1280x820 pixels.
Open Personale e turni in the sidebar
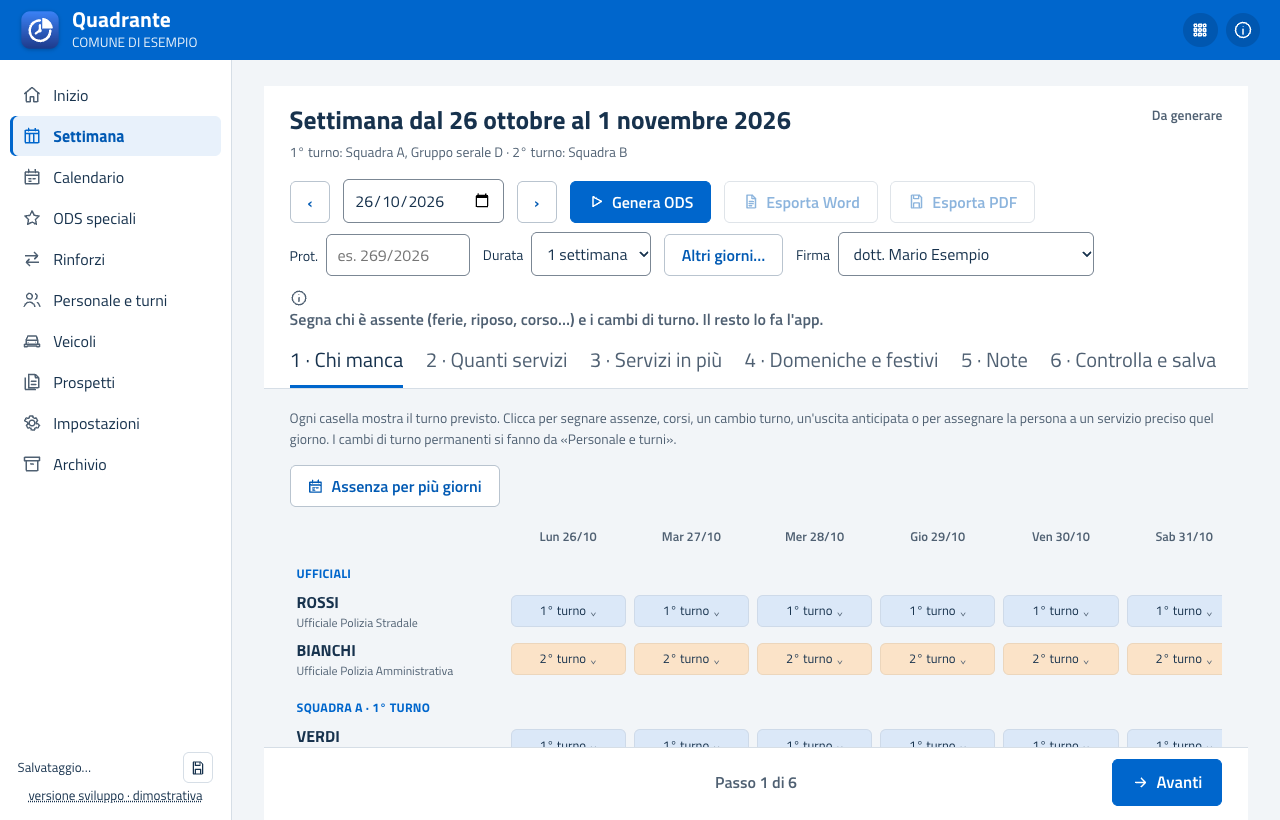click(116, 300)
